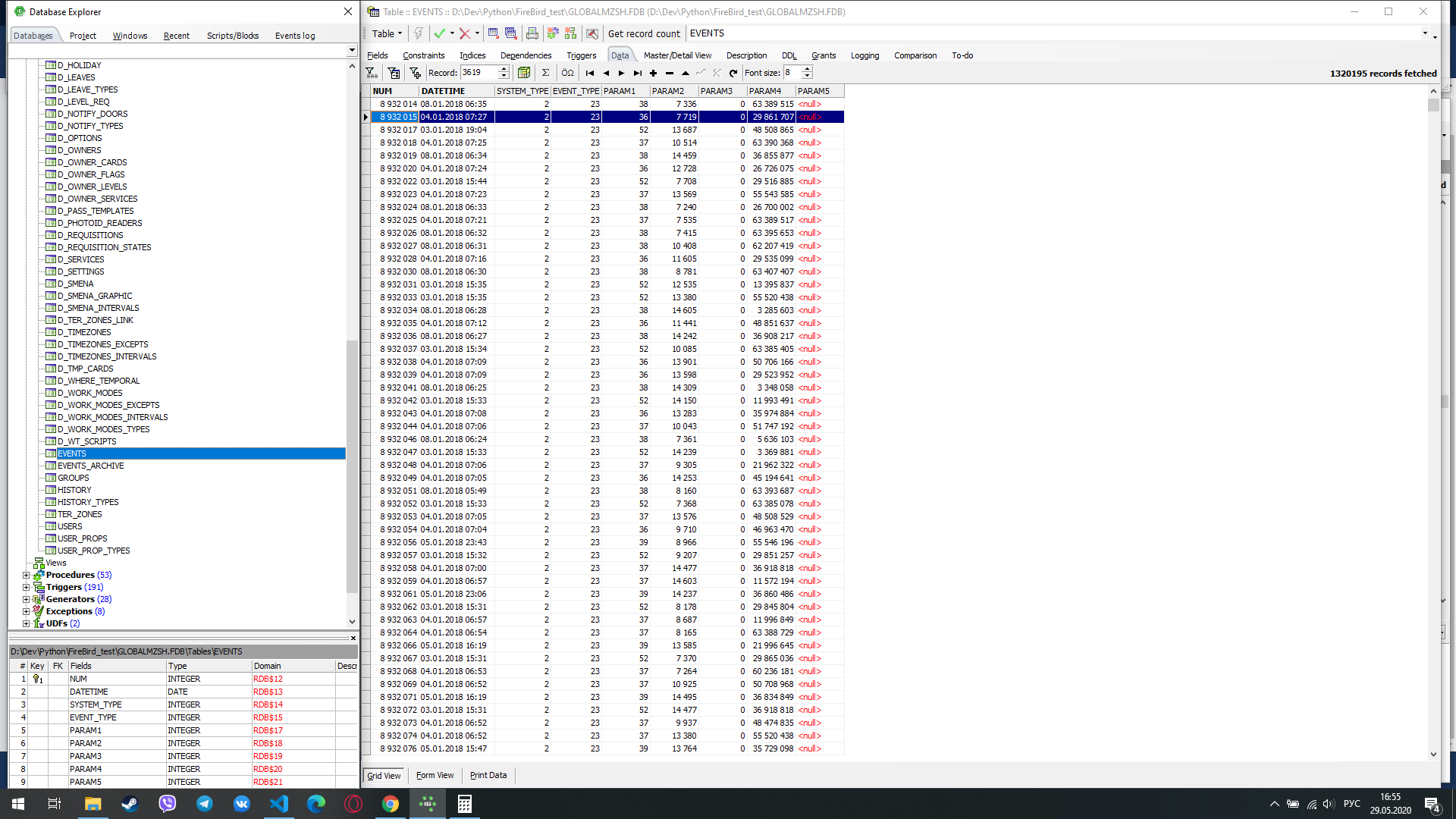1456x819 pixels.
Task: Select the EVENTS_ARCHIVE table in tree
Action: (90, 466)
